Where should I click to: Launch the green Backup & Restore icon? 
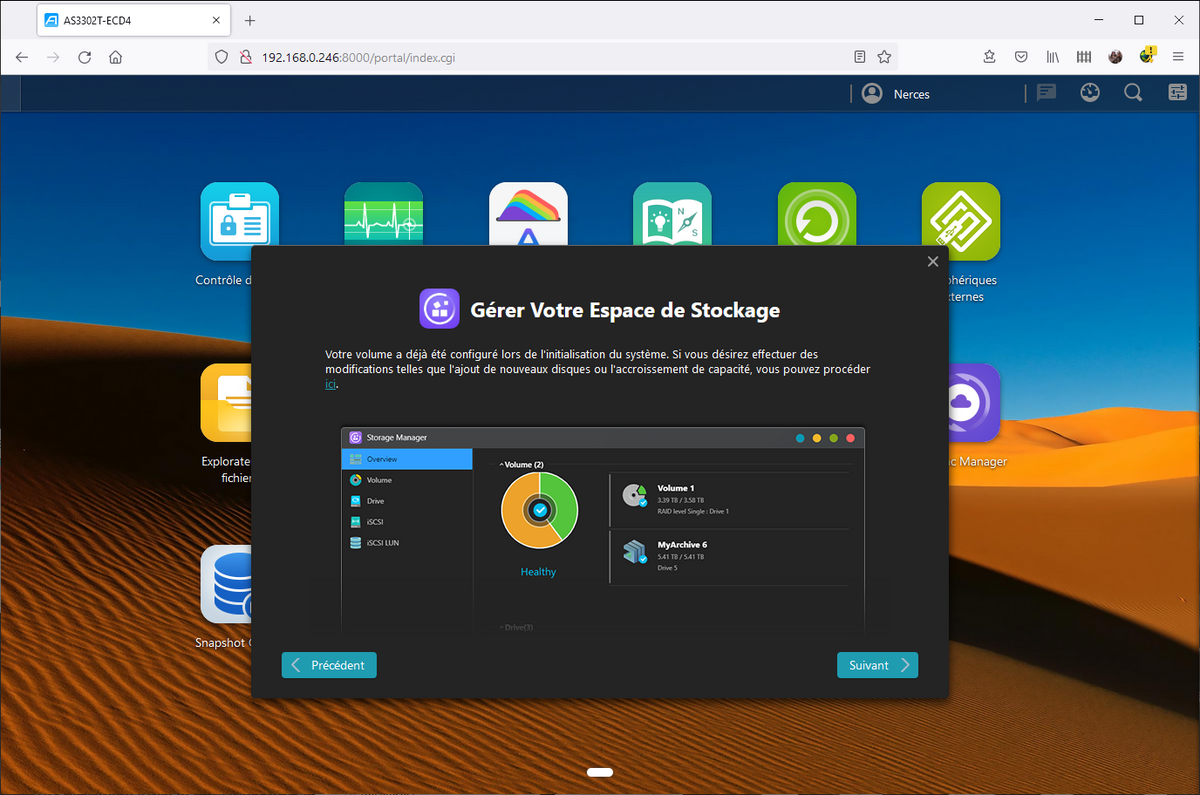[817, 214]
